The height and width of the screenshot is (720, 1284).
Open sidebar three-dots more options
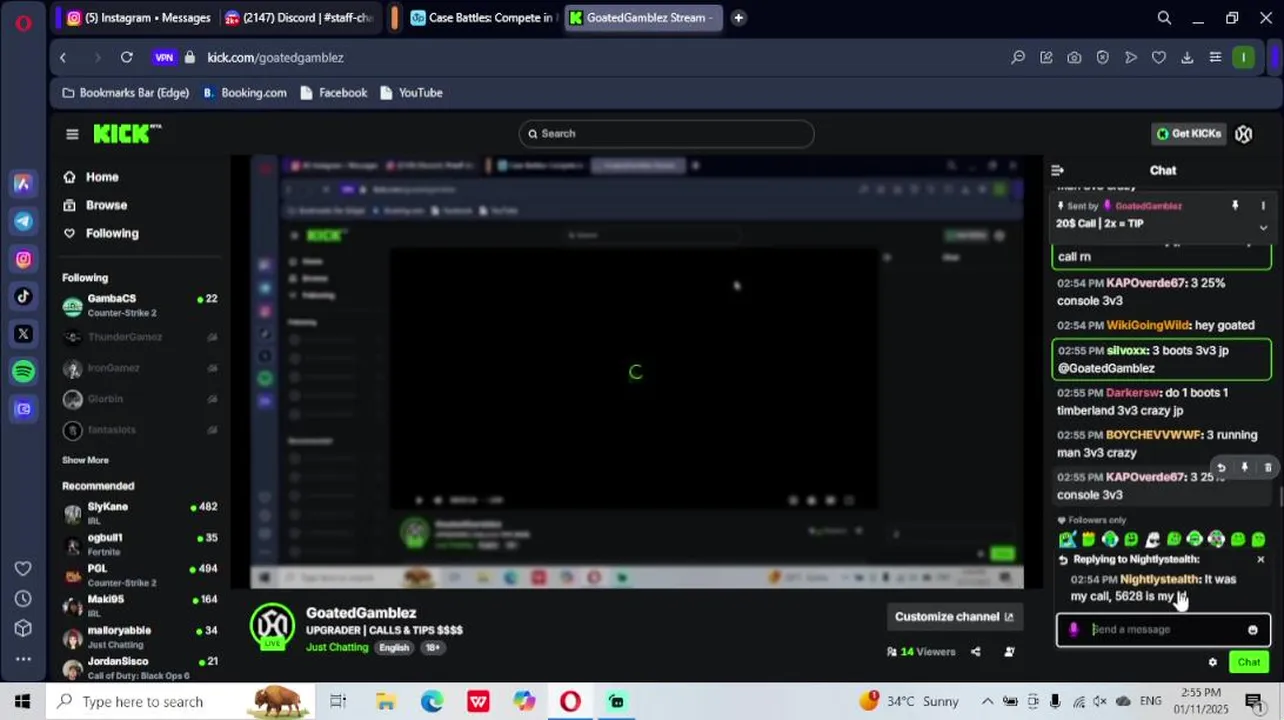[x=23, y=659]
